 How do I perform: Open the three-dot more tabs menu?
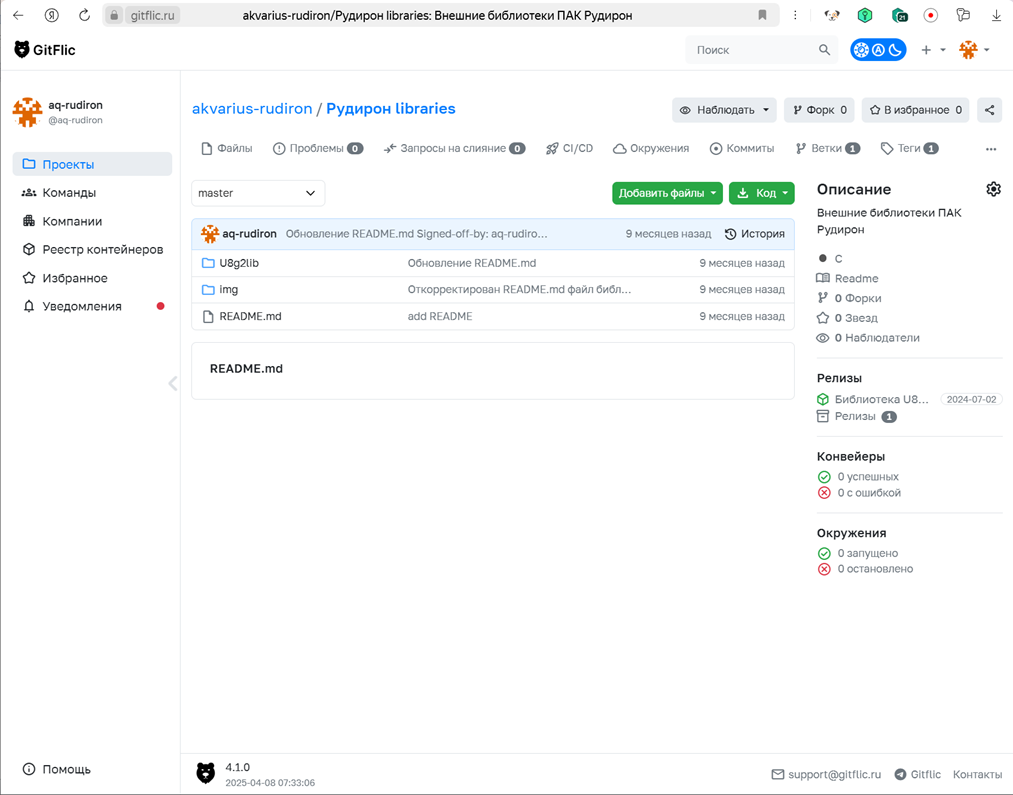[x=991, y=149]
